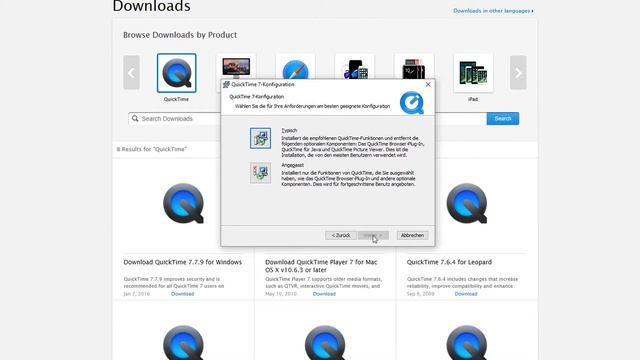Click Download link for QuickTime 7.6.4 Leopard
The image size is (640, 360).
pyautogui.click(x=466, y=294)
